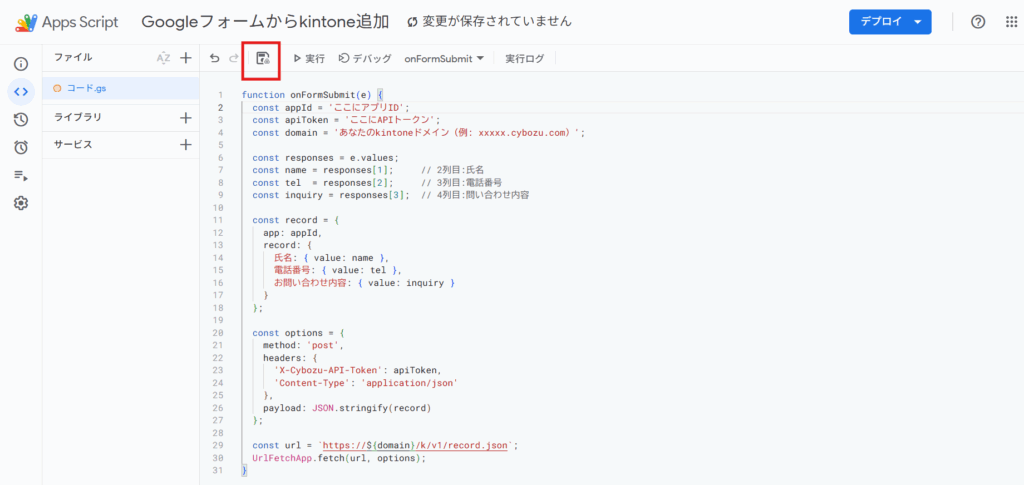Open the Triggers alarm clock icon

[x=21, y=148]
